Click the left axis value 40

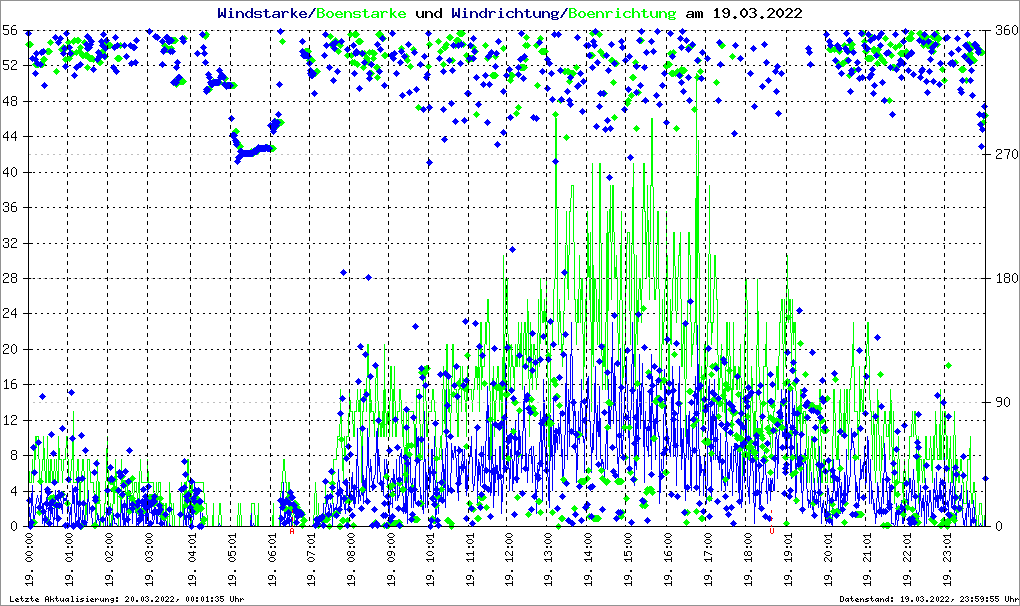coord(10,173)
